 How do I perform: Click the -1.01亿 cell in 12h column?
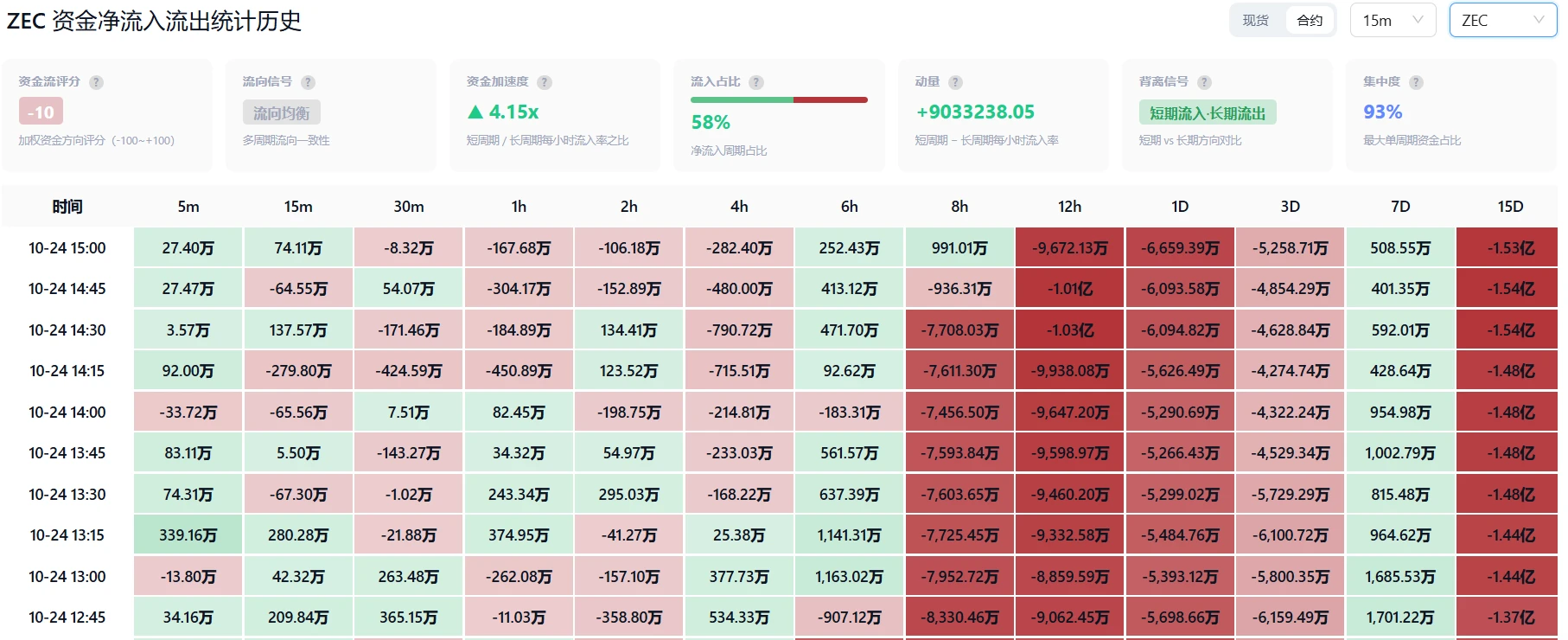point(1069,289)
